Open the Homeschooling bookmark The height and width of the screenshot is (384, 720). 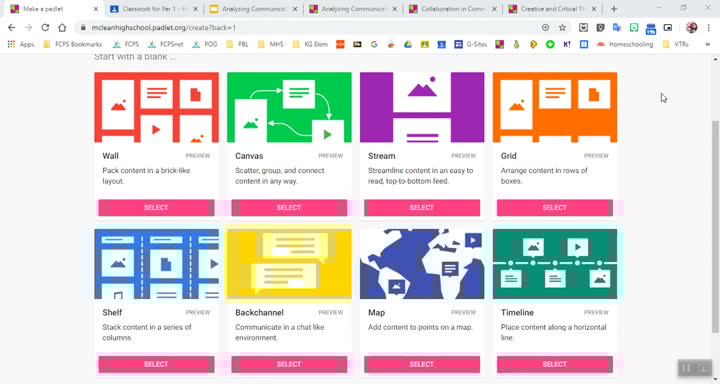click(625, 44)
